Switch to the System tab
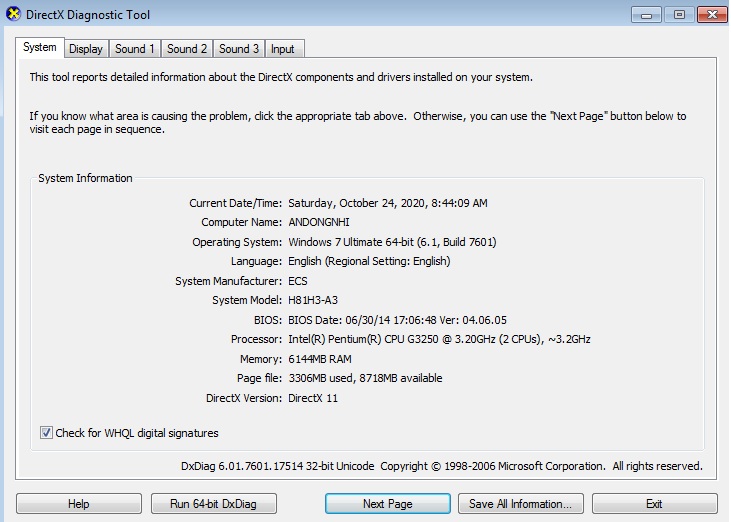The width and height of the screenshot is (731, 522). [40, 48]
